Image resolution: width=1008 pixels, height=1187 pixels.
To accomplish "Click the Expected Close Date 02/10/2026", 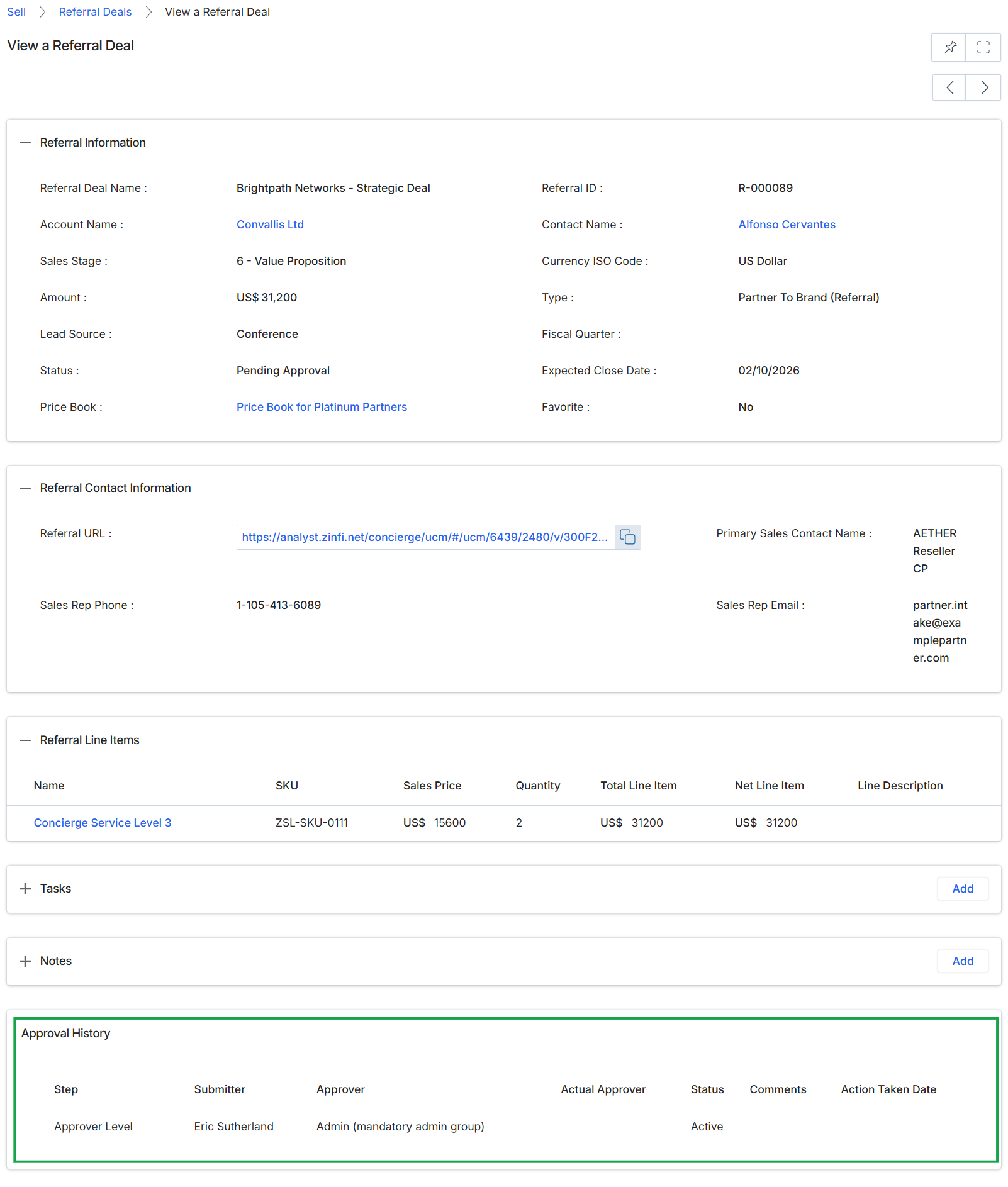I will (769, 371).
